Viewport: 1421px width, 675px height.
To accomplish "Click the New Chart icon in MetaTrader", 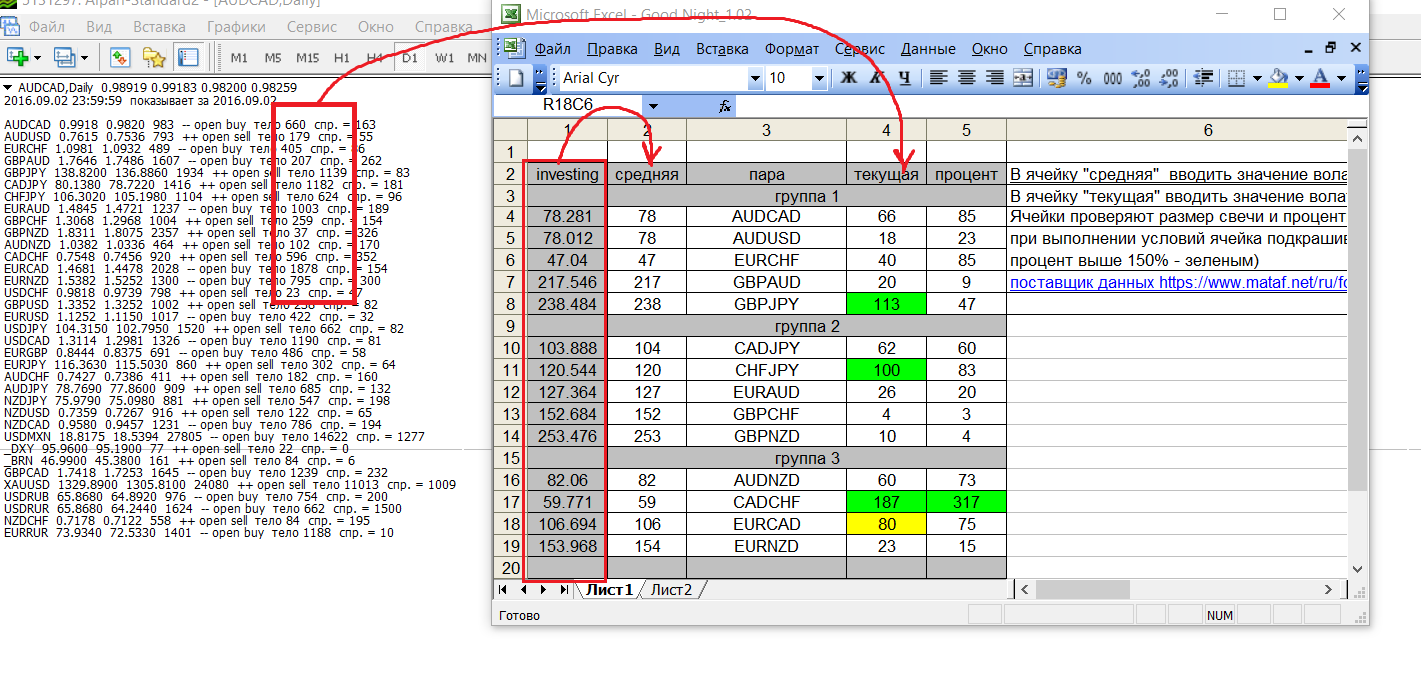I will [17, 57].
